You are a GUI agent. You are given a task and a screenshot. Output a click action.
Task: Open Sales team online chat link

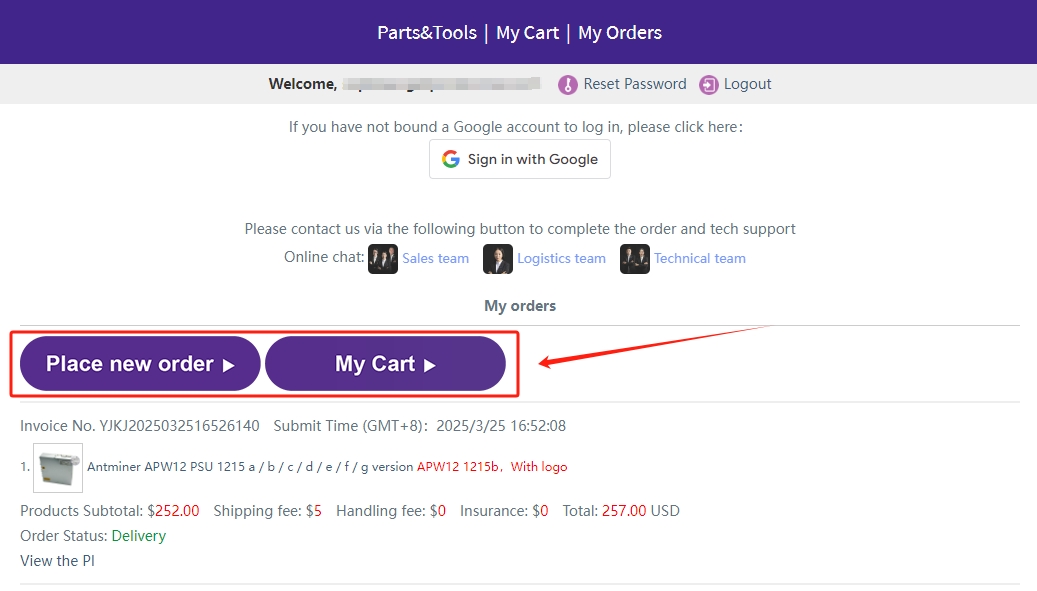(435, 258)
